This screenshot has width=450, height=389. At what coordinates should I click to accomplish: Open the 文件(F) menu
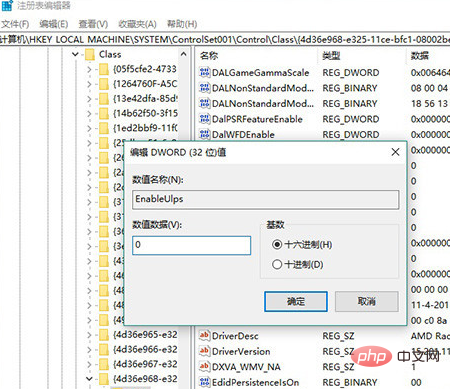pyautogui.click(x=15, y=24)
